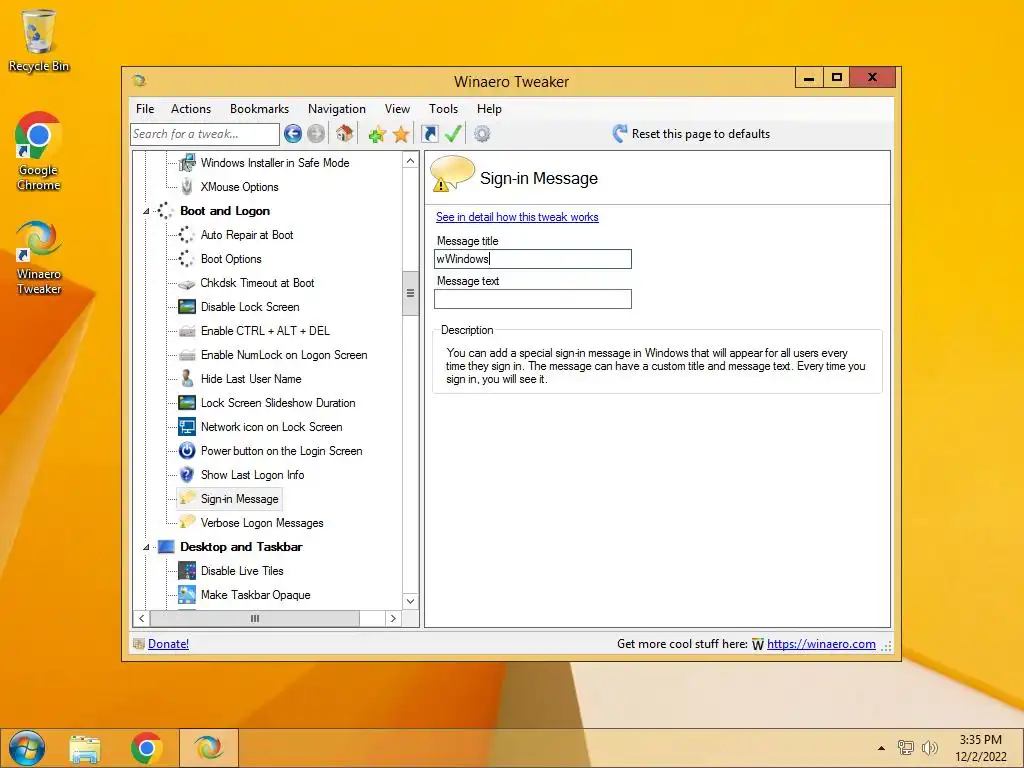Click the tree scroll down arrow
This screenshot has height=768, width=1024.
[x=410, y=601]
